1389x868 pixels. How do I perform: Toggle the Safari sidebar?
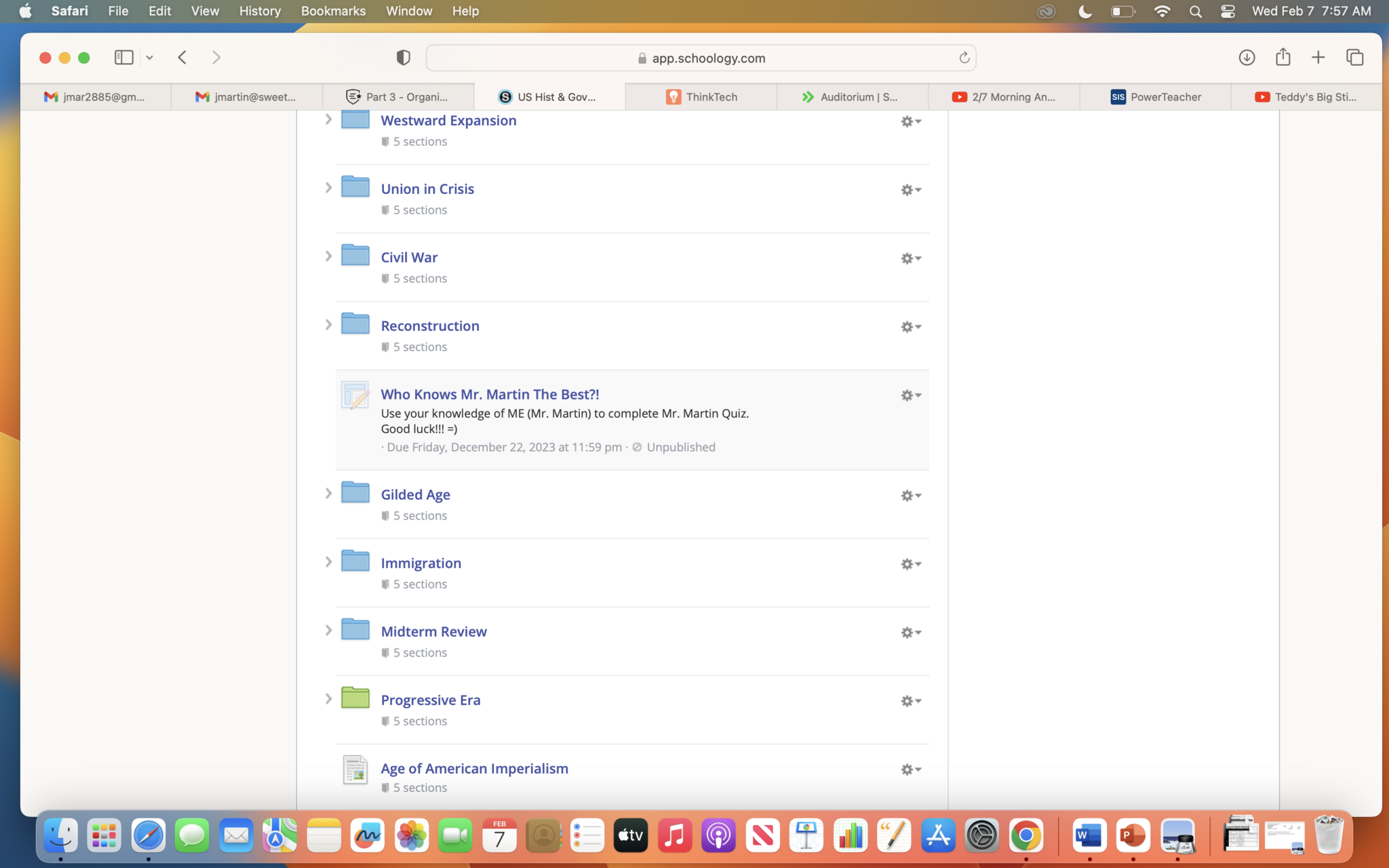pyautogui.click(x=123, y=58)
